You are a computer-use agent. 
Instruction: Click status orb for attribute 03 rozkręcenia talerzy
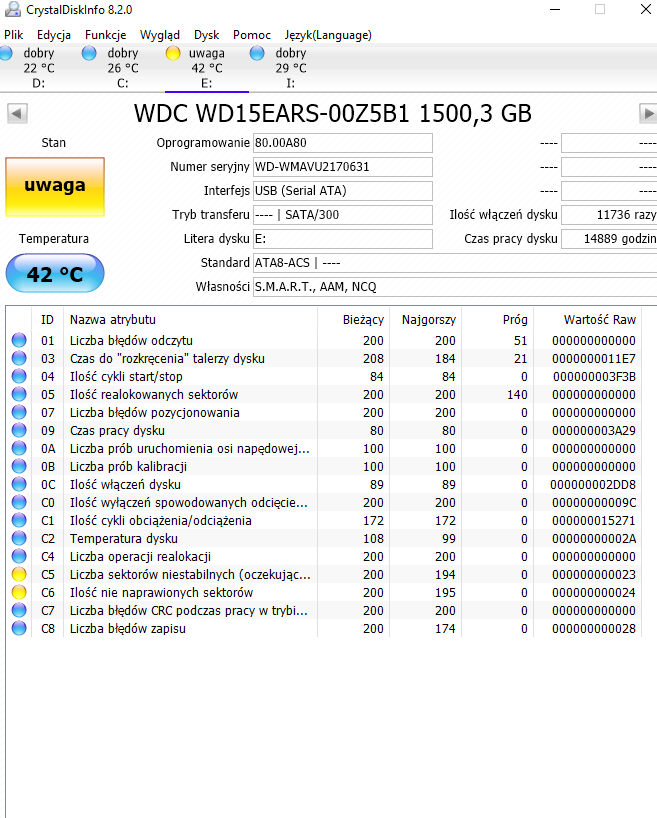tap(19, 358)
